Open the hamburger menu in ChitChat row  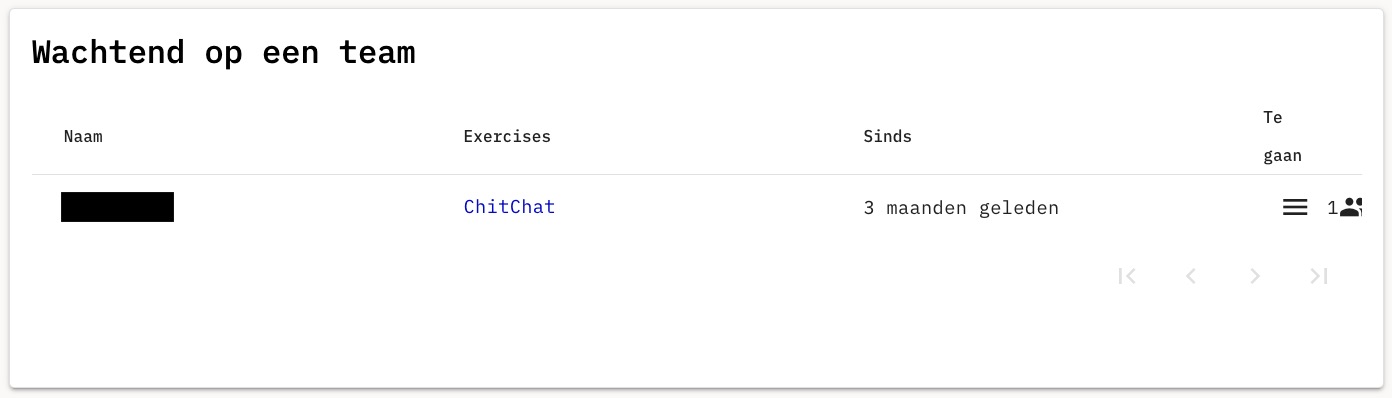tap(1295, 207)
